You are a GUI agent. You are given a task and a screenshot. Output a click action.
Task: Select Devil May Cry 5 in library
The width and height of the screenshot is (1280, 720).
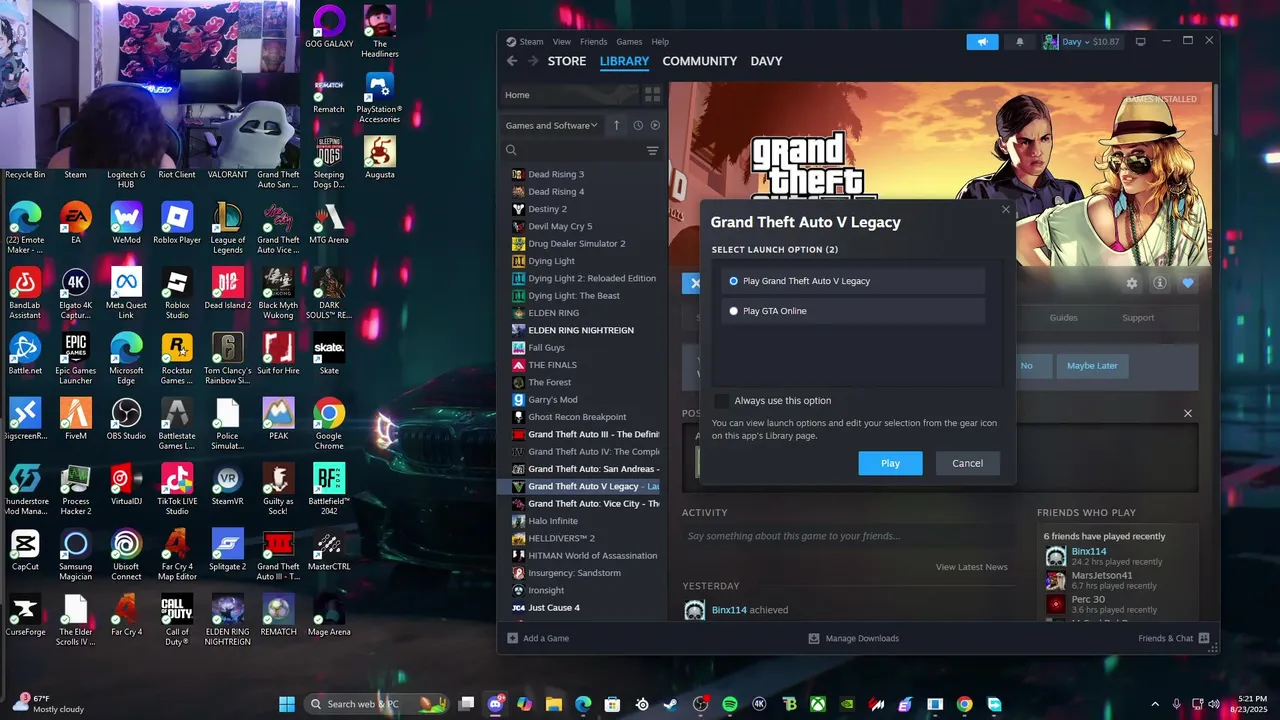[560, 226]
